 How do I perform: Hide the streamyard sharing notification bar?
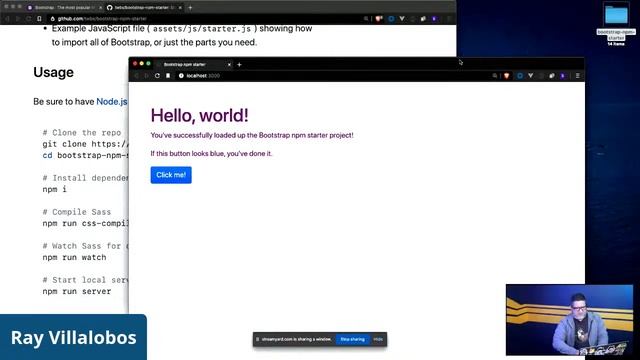(378, 339)
